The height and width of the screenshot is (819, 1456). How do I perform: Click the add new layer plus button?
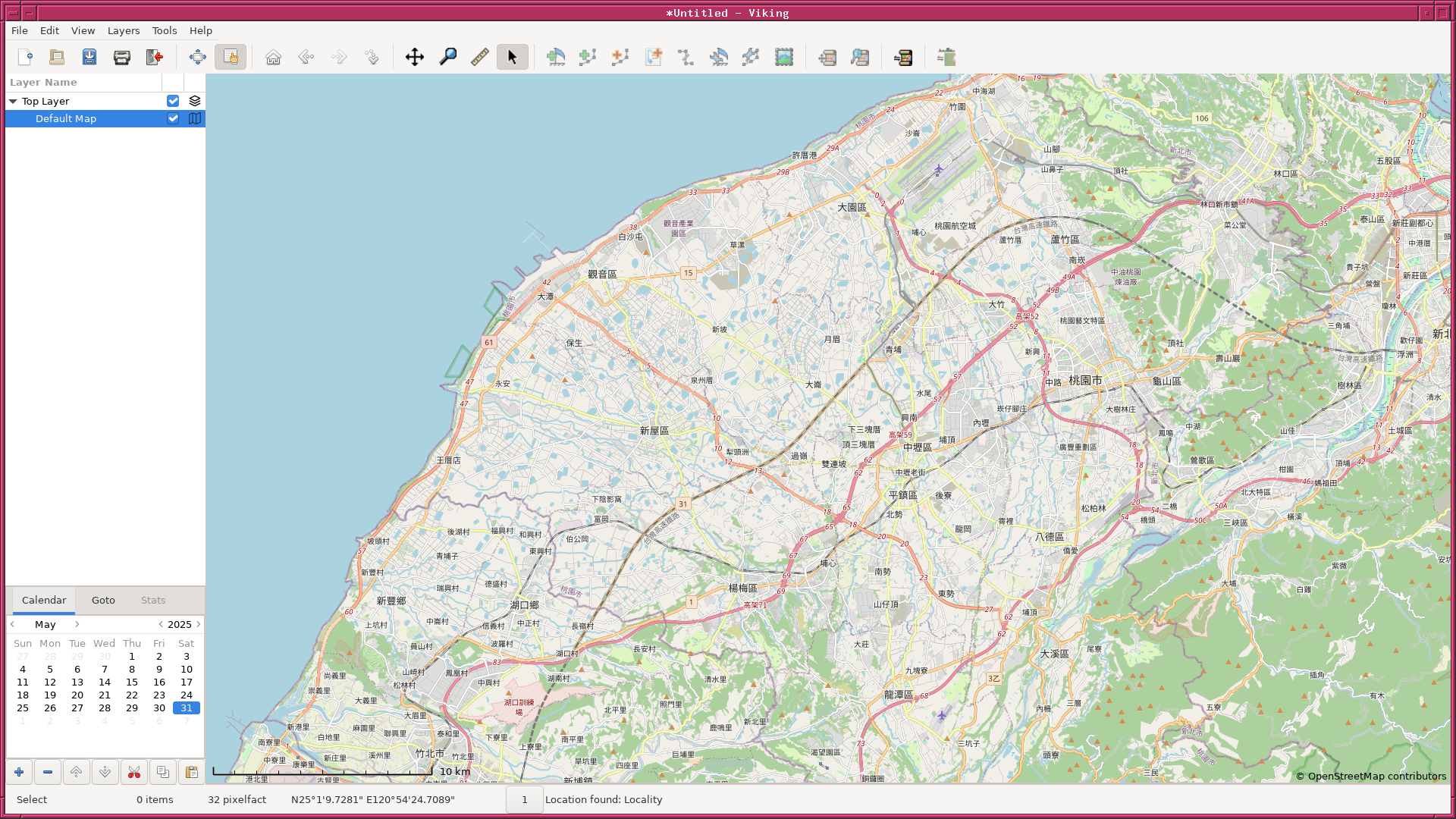click(19, 772)
